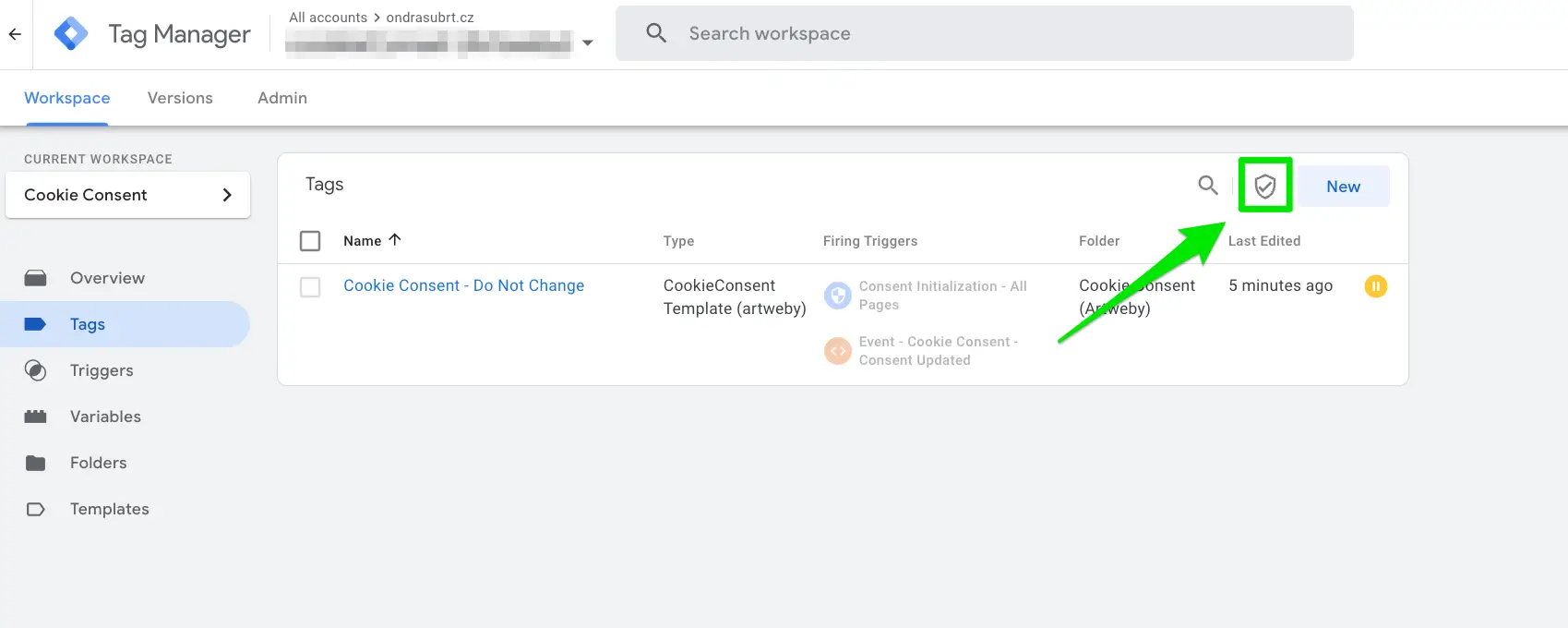
Task: Click the CookieConsent Template (artweby) type cell
Action: pos(735,296)
